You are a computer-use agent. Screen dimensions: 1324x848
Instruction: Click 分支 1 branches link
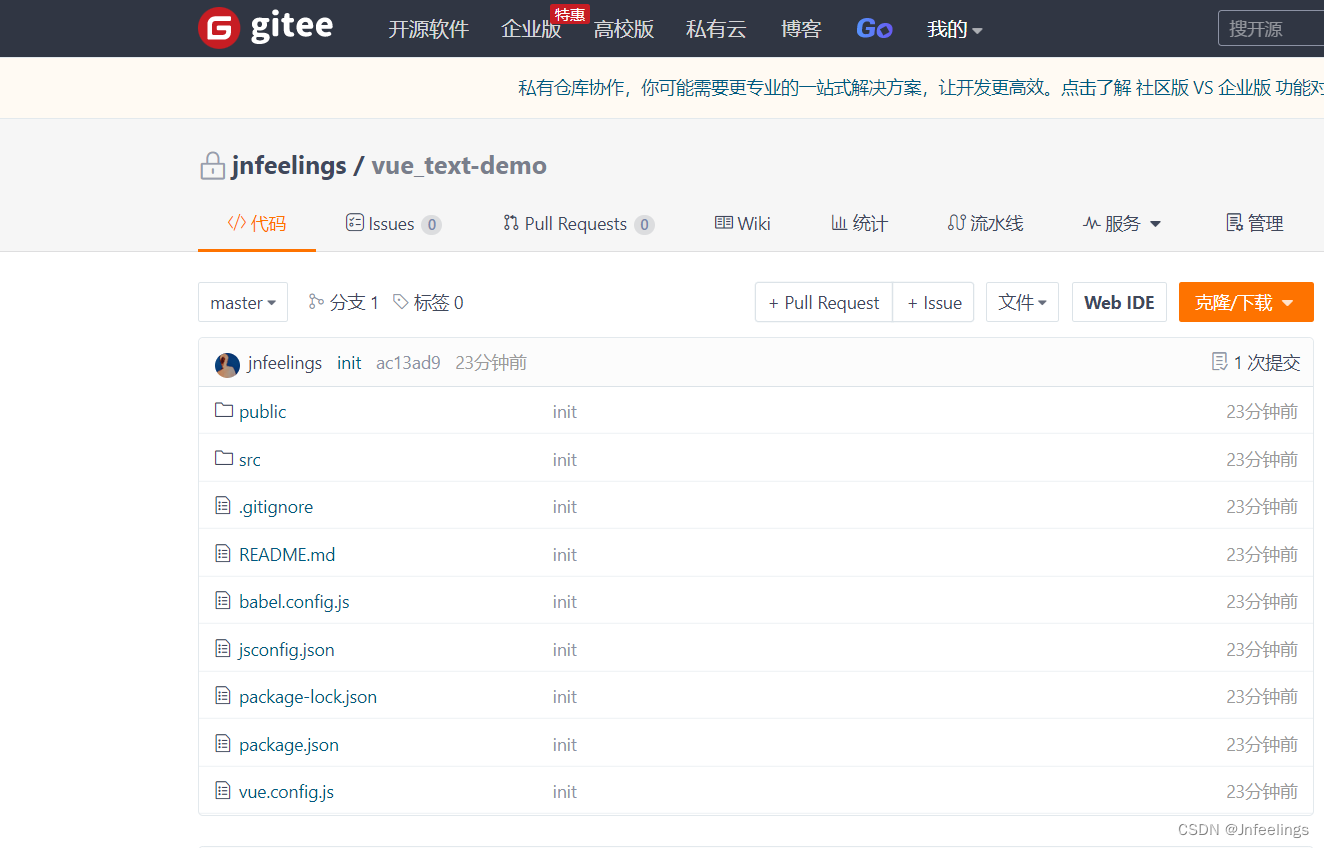point(344,302)
